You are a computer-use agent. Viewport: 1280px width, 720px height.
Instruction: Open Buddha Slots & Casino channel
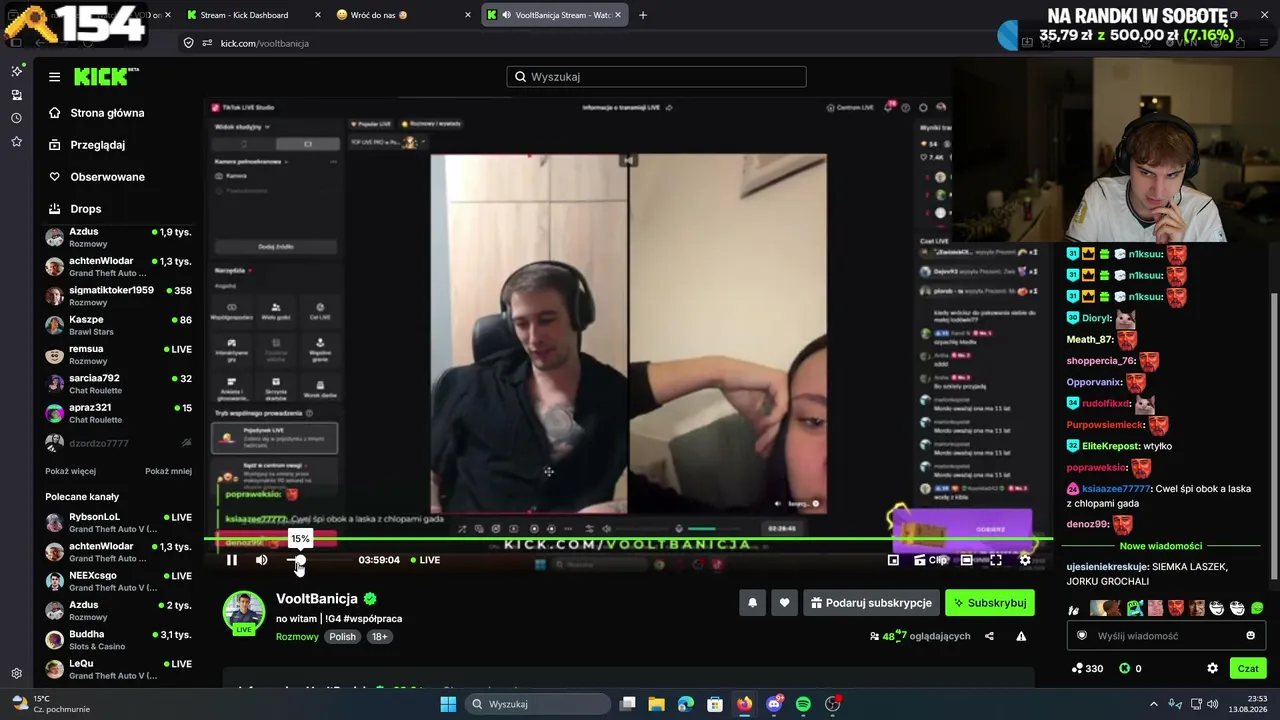(x=118, y=640)
